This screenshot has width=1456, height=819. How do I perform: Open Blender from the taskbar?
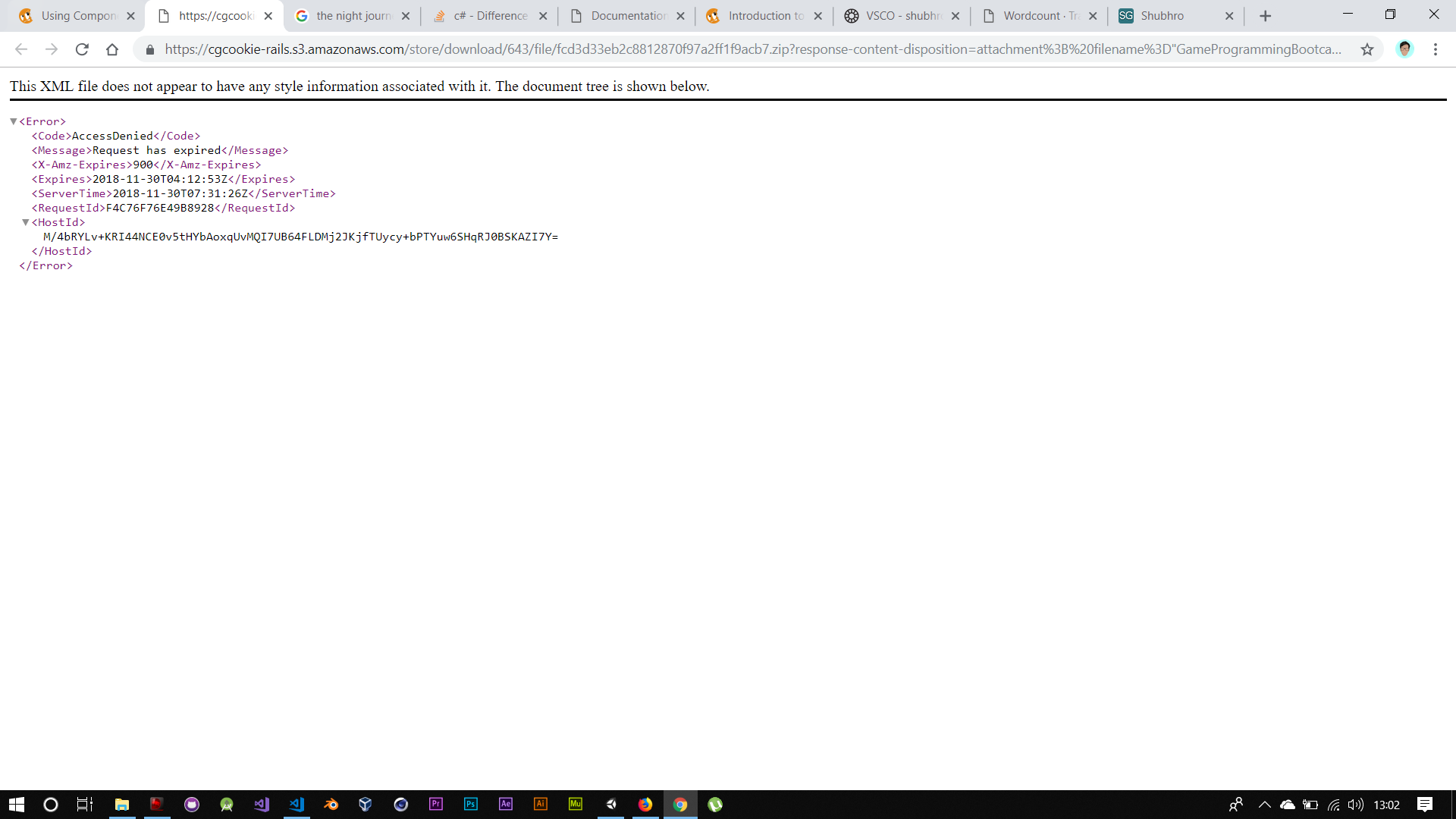[x=331, y=805]
